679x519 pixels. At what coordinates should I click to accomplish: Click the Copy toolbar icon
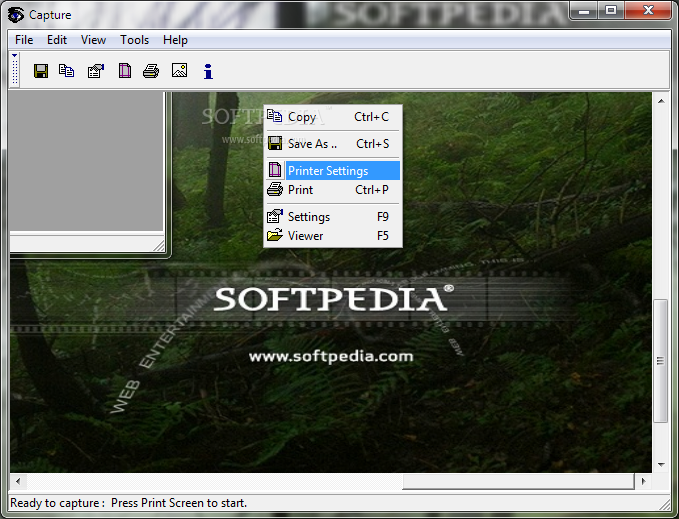[66, 71]
